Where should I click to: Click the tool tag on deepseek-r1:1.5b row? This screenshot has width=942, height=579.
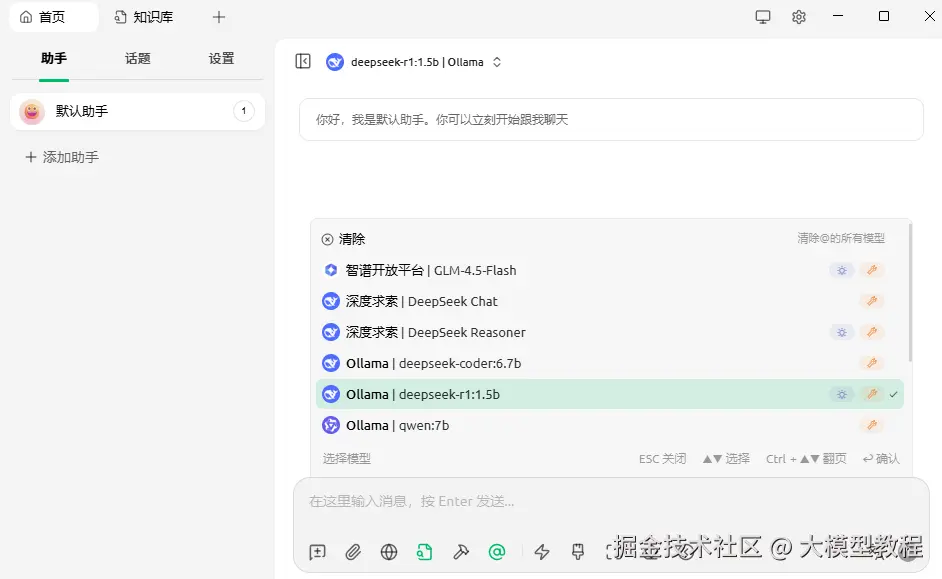pos(872,394)
